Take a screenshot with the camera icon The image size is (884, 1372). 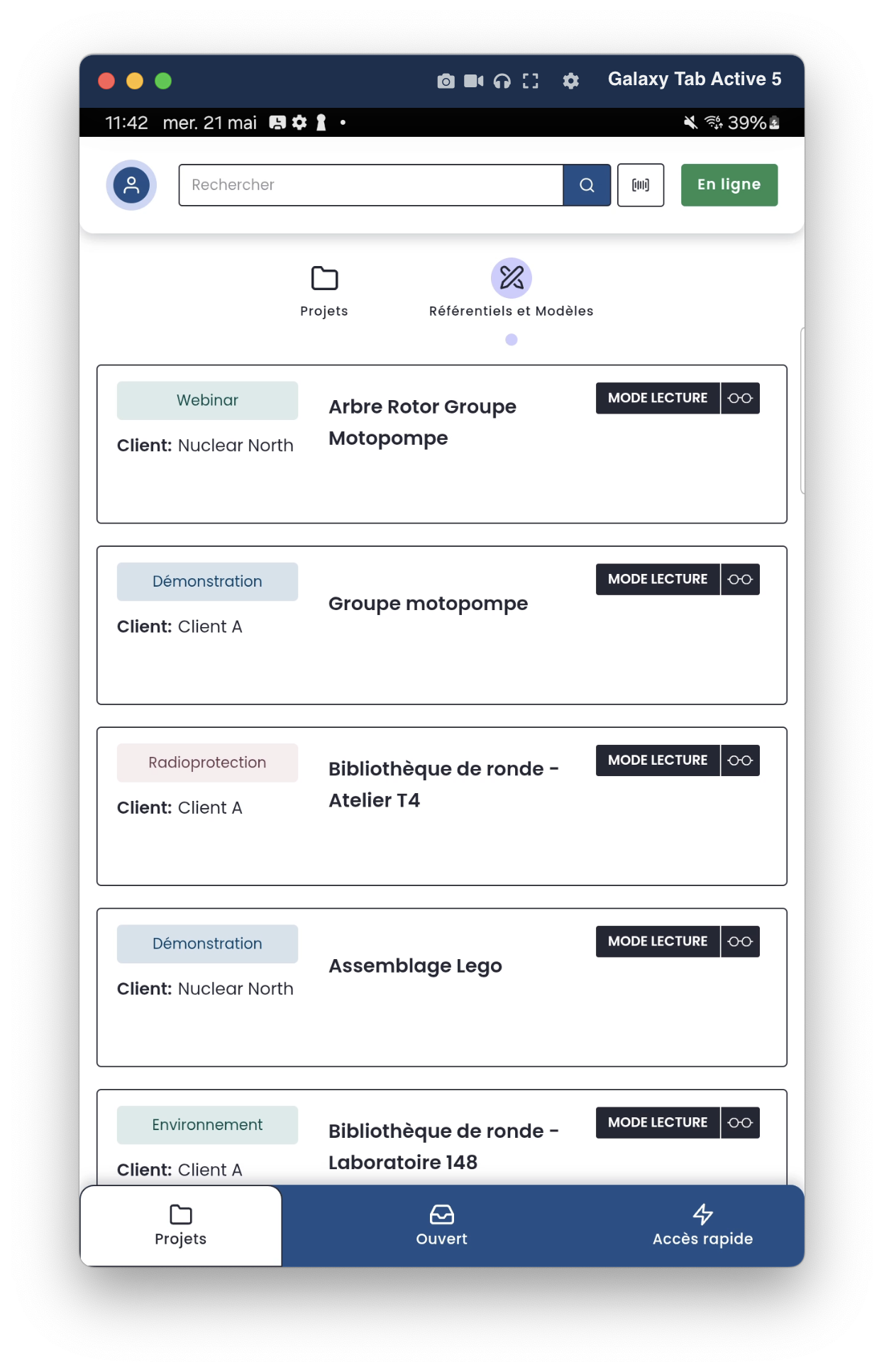tap(446, 81)
